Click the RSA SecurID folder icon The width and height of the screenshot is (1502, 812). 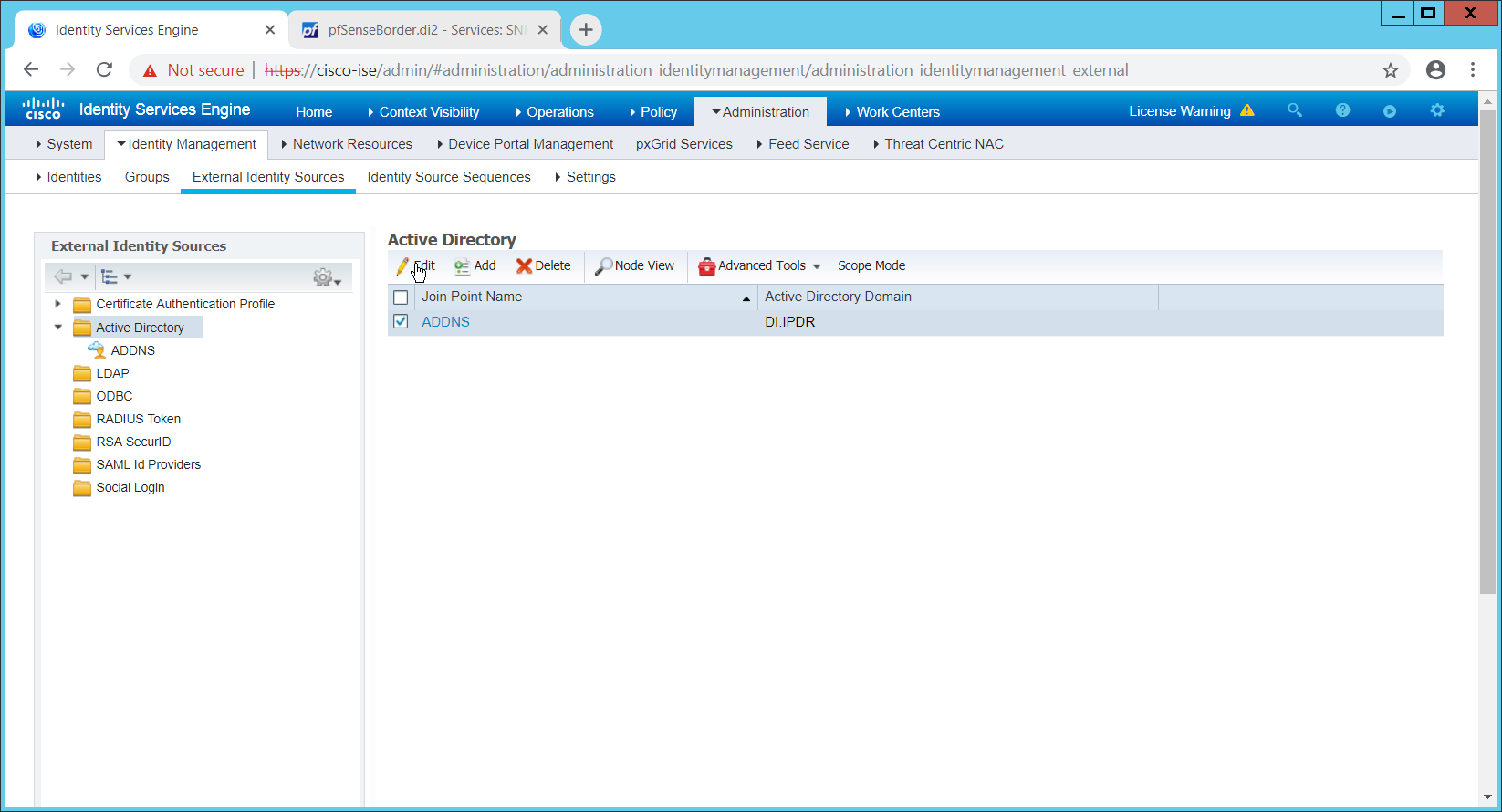[82, 442]
